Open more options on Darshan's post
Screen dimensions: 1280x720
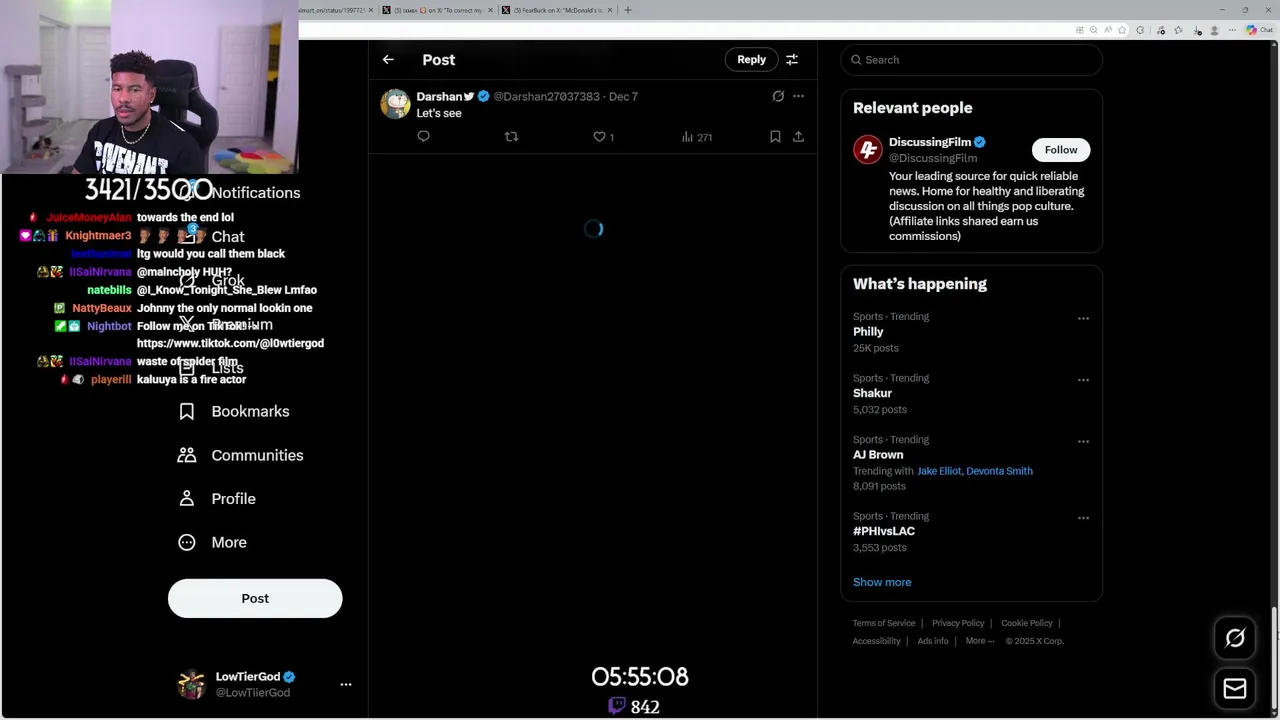click(x=798, y=96)
